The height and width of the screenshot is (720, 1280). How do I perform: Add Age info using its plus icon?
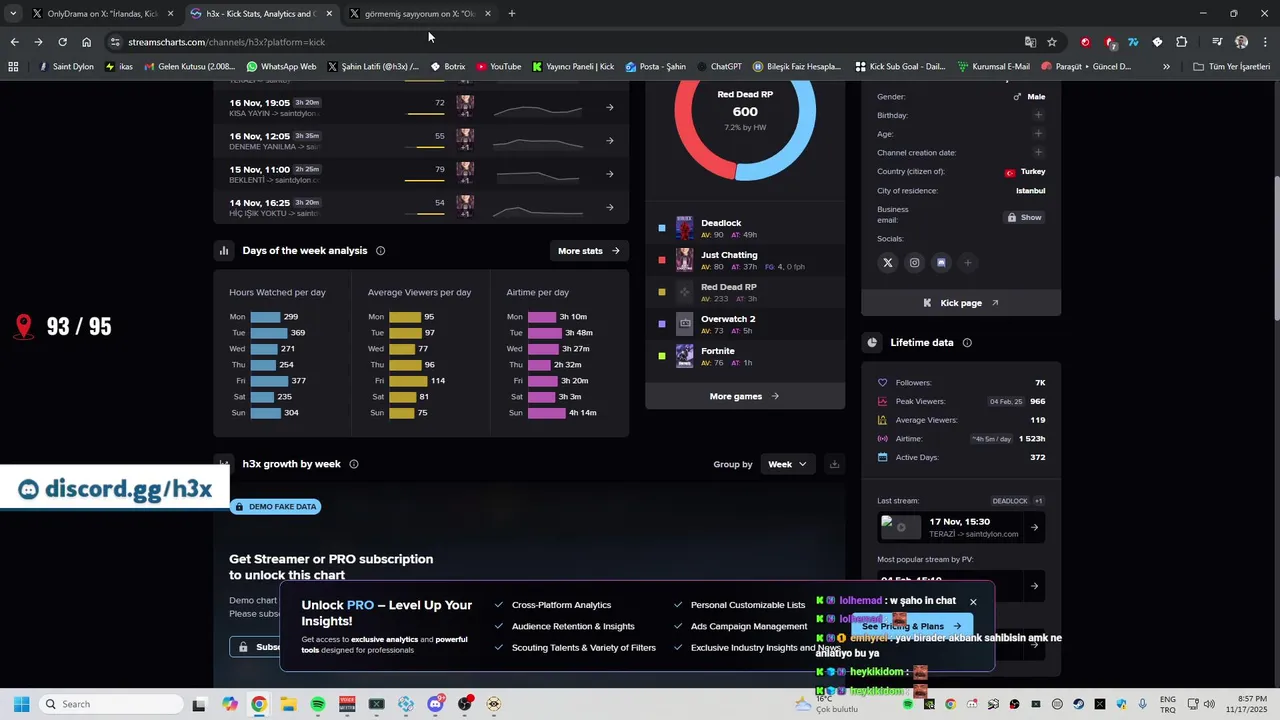pos(1038,134)
